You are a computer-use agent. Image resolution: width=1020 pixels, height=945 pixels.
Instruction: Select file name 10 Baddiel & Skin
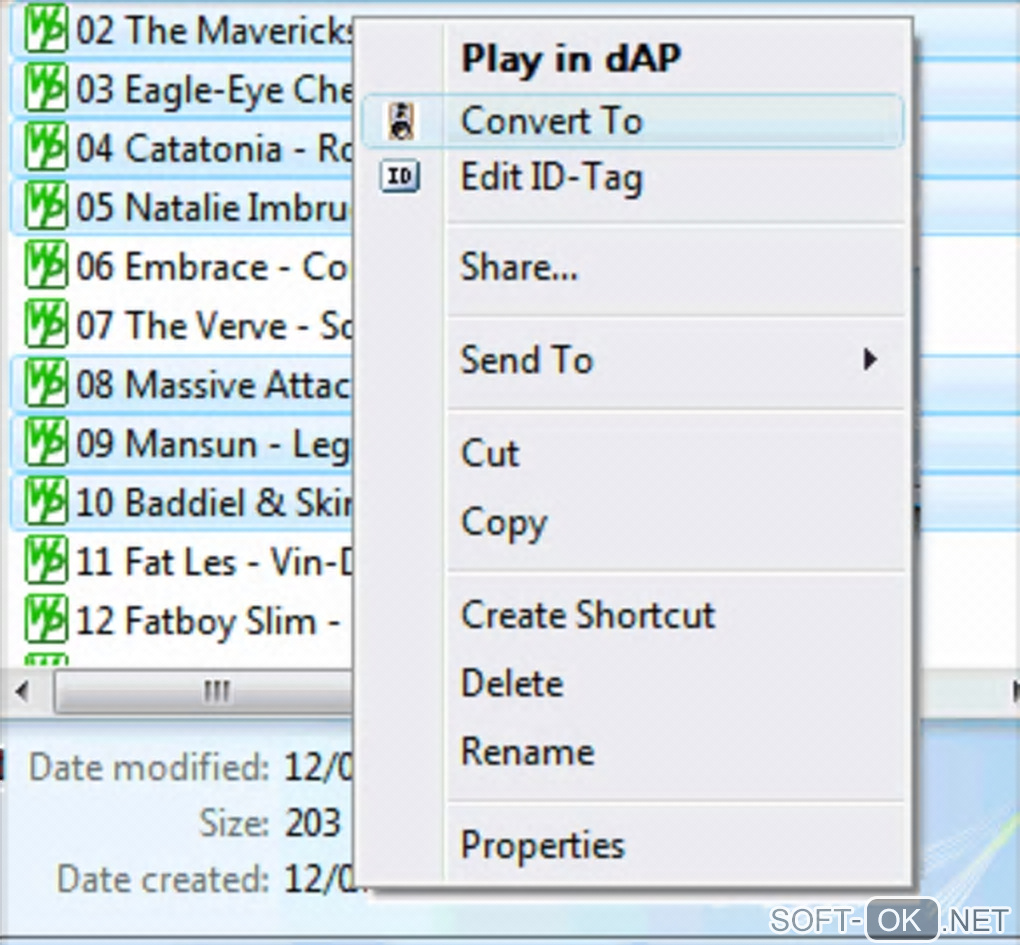(214, 503)
